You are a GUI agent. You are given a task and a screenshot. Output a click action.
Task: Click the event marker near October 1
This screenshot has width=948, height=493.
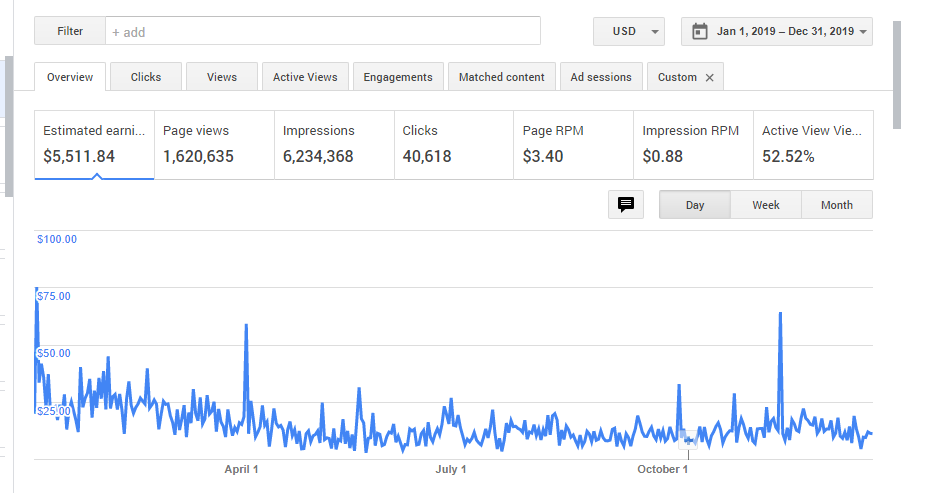coord(688,438)
